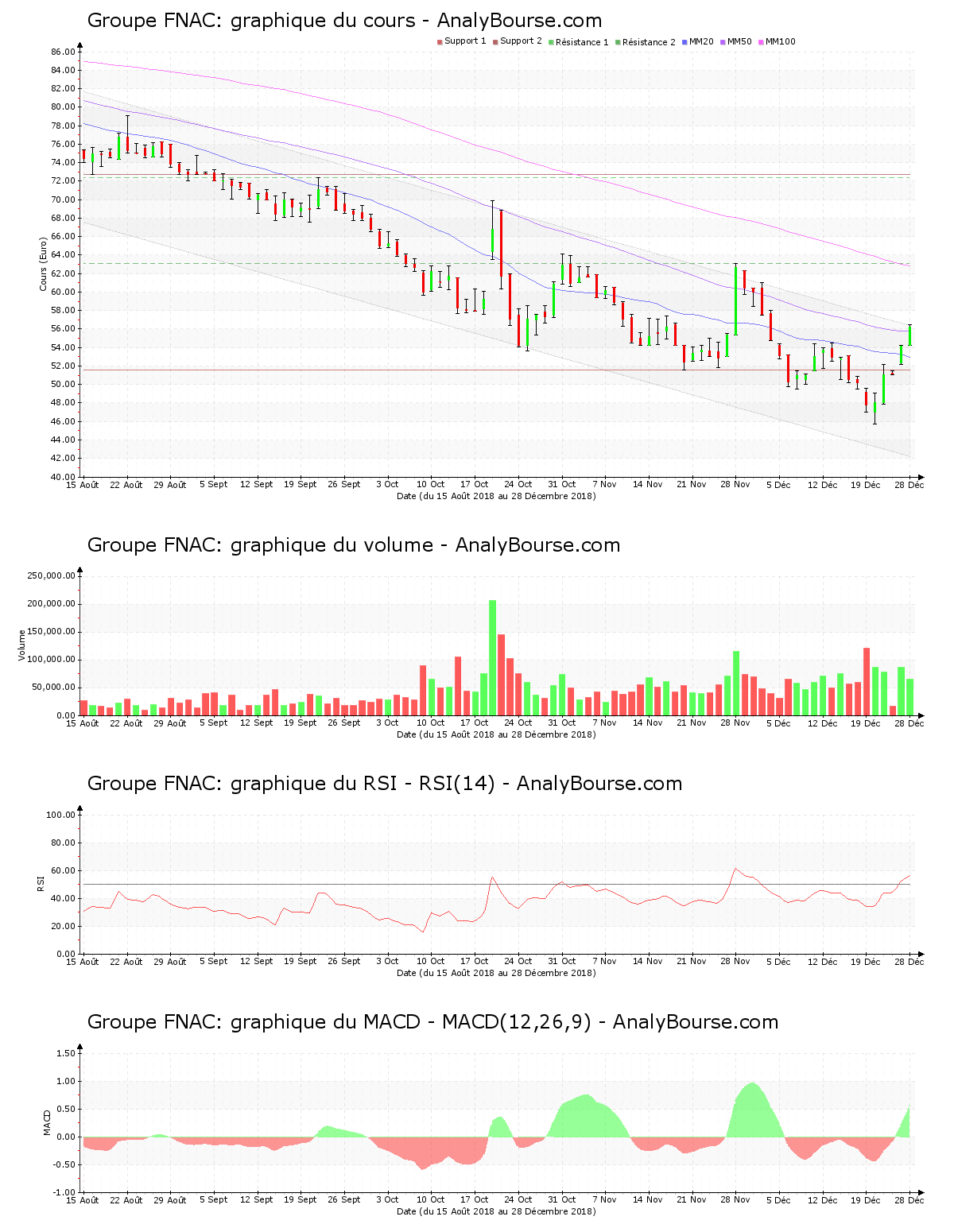This screenshot has width=954, height=1232.
Task: Click '19 Sept' date on RSI chart axis
Action: [x=301, y=961]
